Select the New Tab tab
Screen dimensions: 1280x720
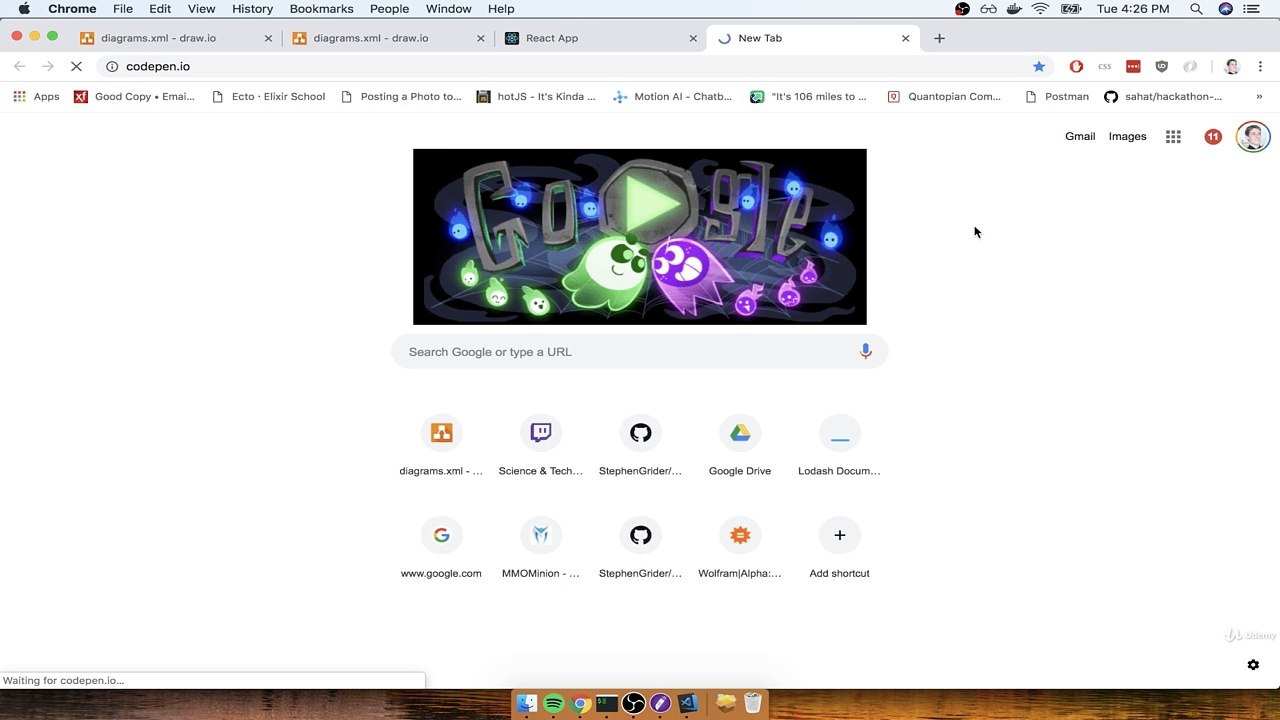812,38
